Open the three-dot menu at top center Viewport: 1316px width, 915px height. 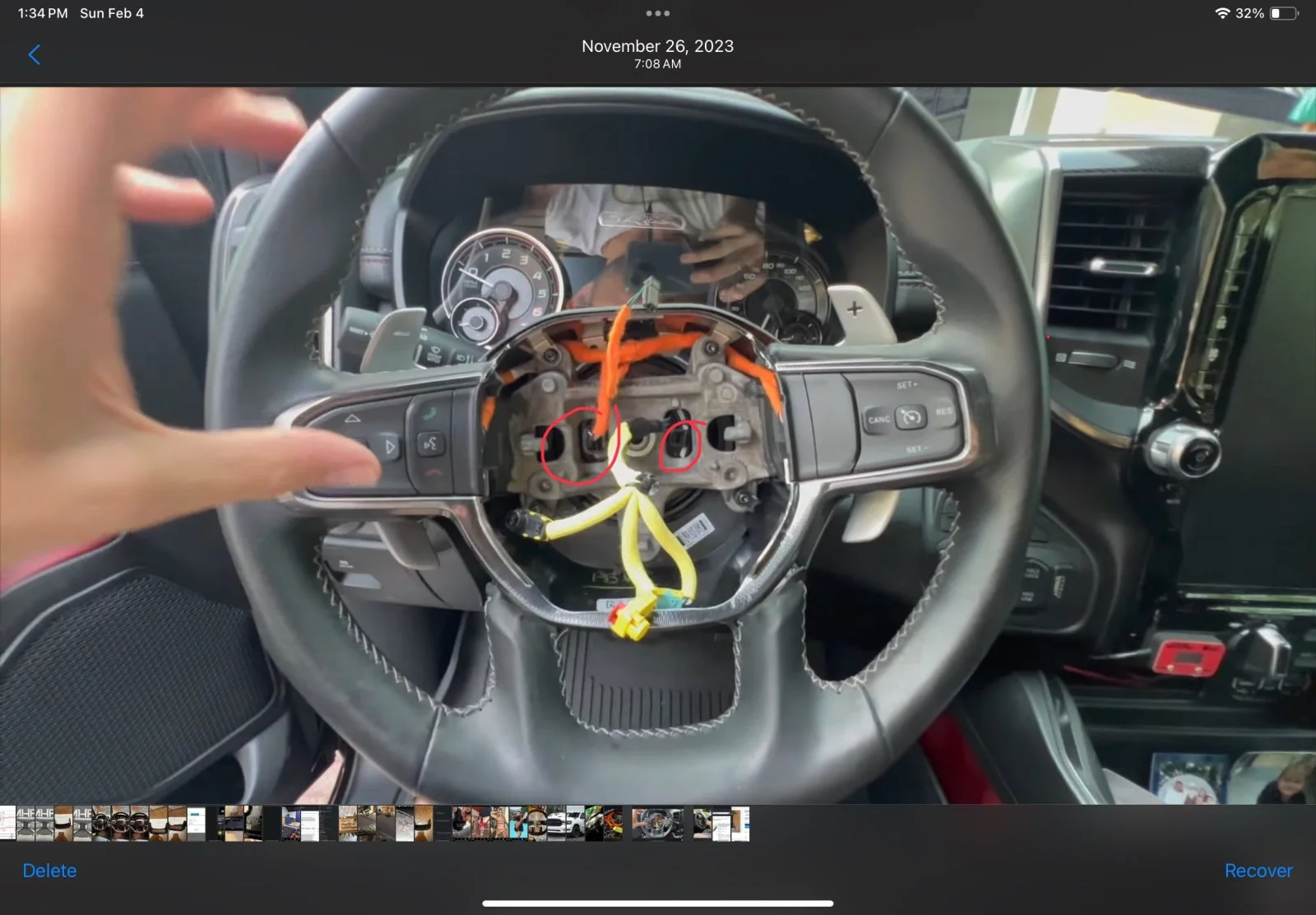657,13
